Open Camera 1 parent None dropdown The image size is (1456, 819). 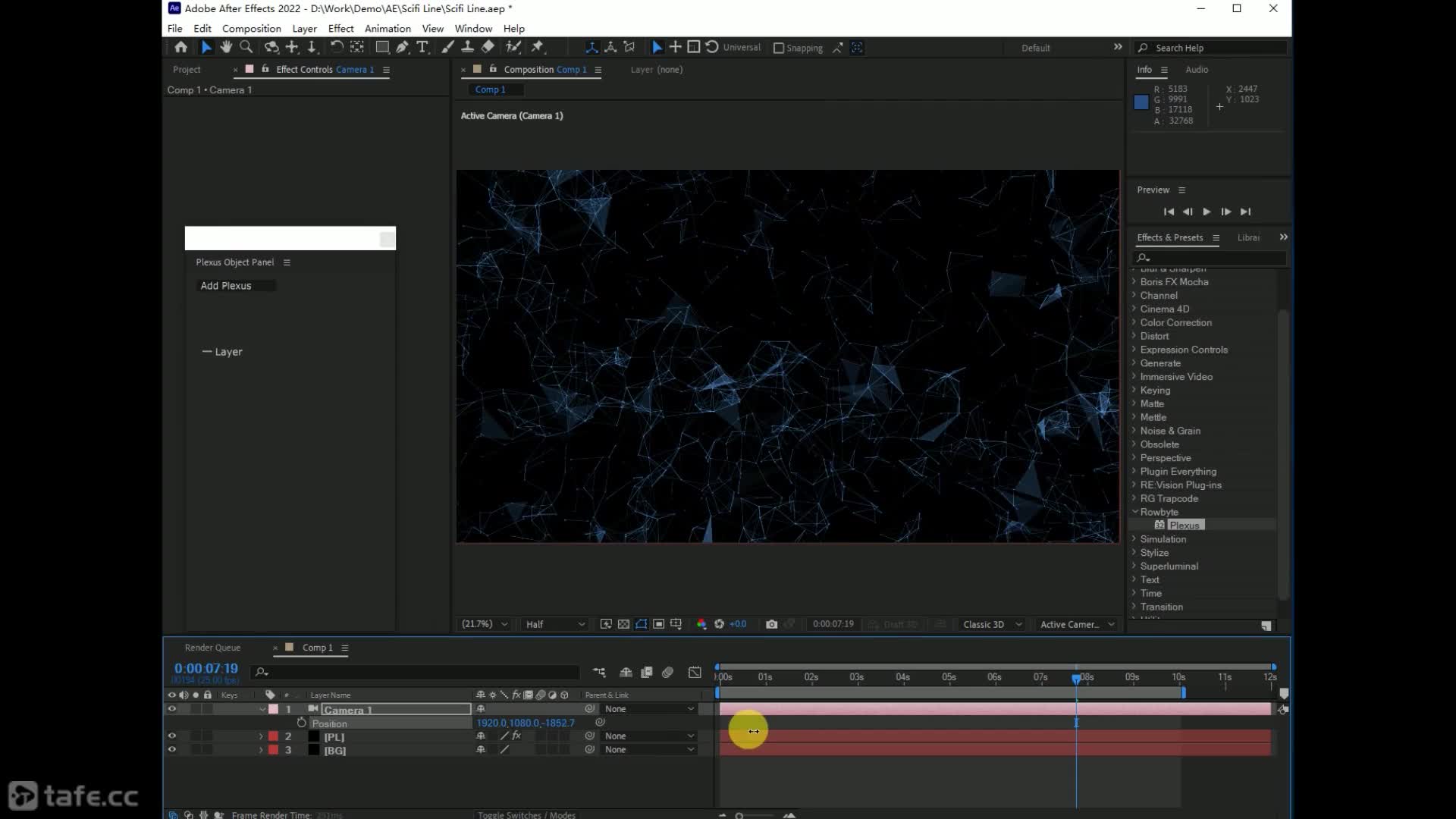tap(649, 709)
